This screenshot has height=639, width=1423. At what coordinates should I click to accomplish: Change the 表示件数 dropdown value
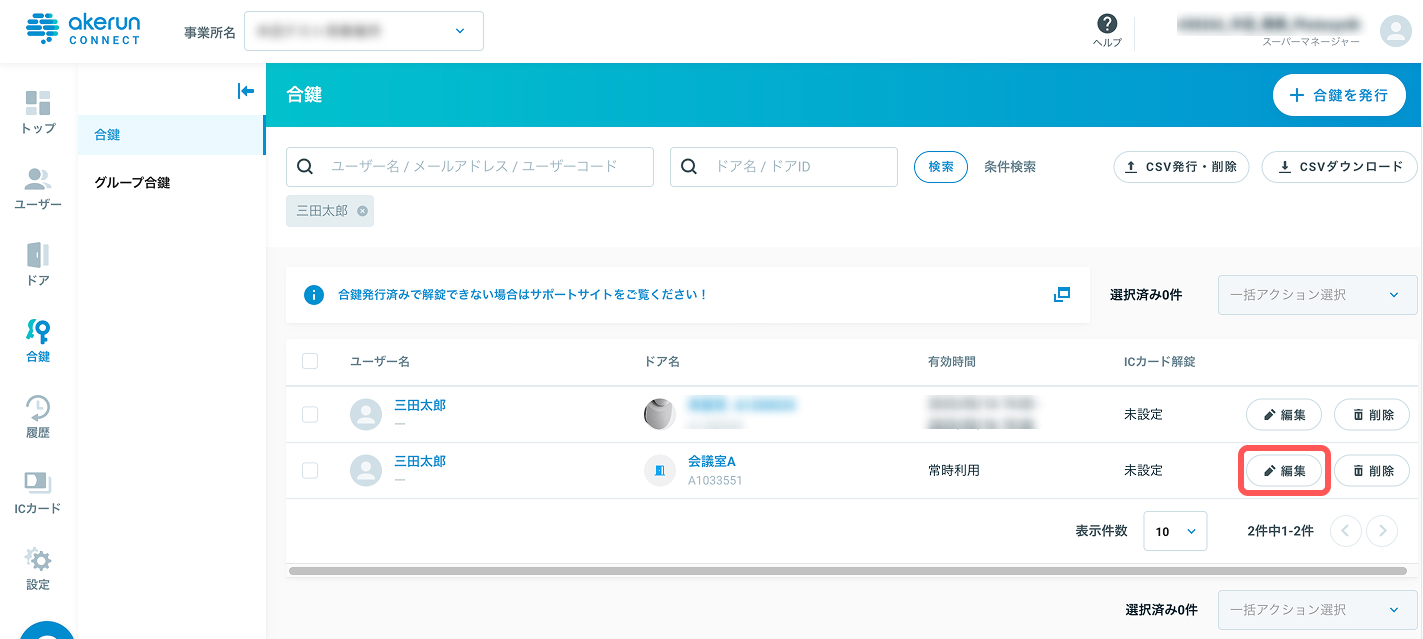tap(1175, 531)
